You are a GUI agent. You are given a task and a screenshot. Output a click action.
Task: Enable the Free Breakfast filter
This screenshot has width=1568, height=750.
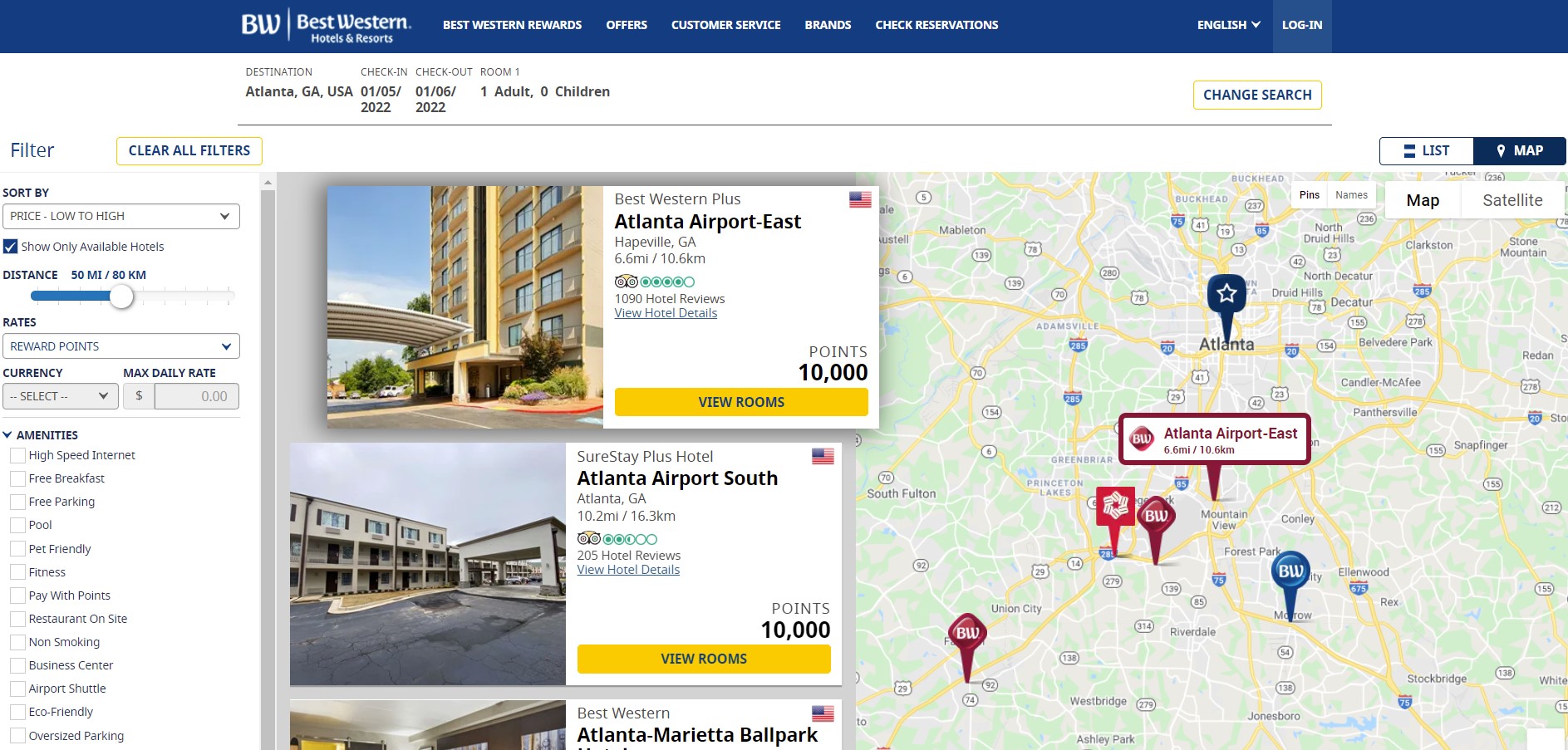pyautogui.click(x=16, y=478)
